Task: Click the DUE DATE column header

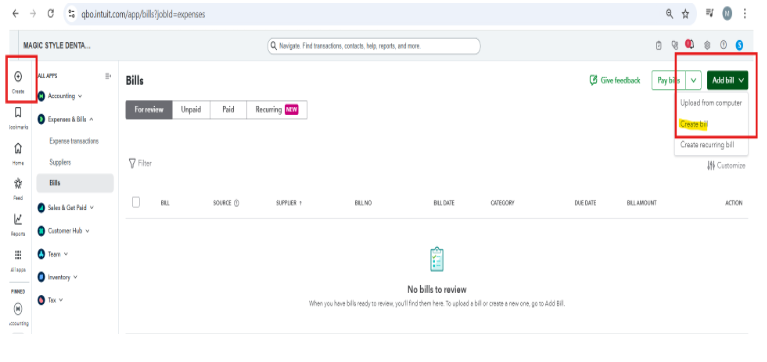Action: 585,203
